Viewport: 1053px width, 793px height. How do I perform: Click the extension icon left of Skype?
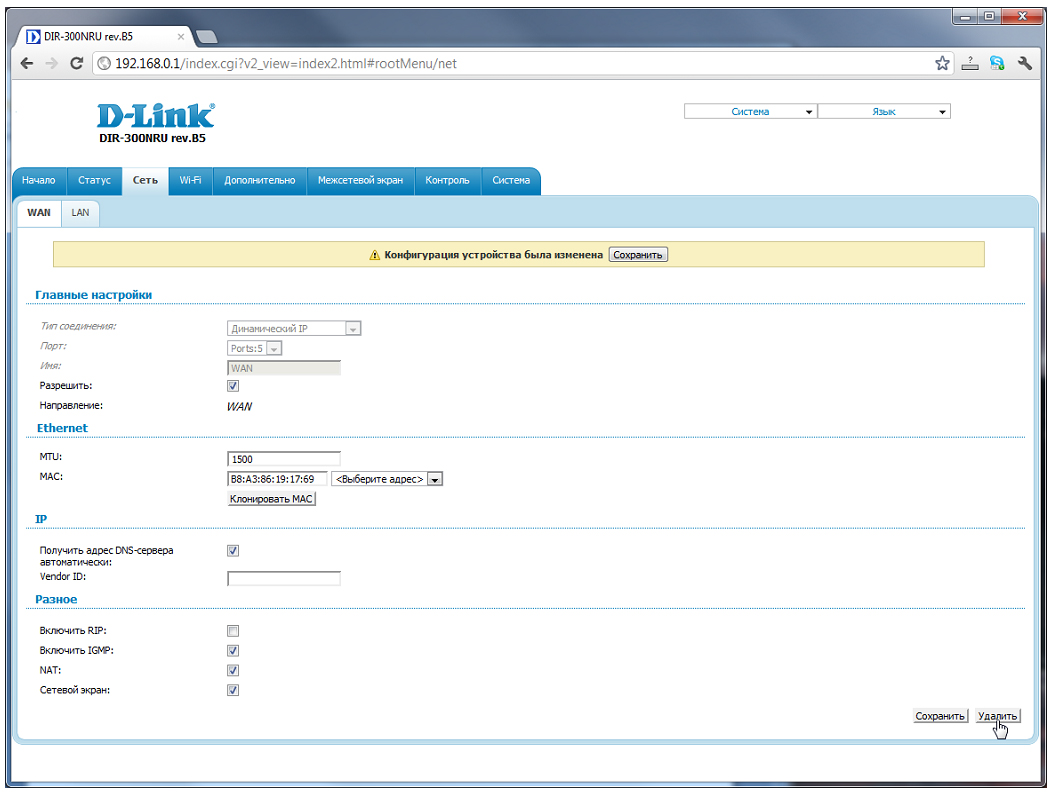tap(970, 63)
